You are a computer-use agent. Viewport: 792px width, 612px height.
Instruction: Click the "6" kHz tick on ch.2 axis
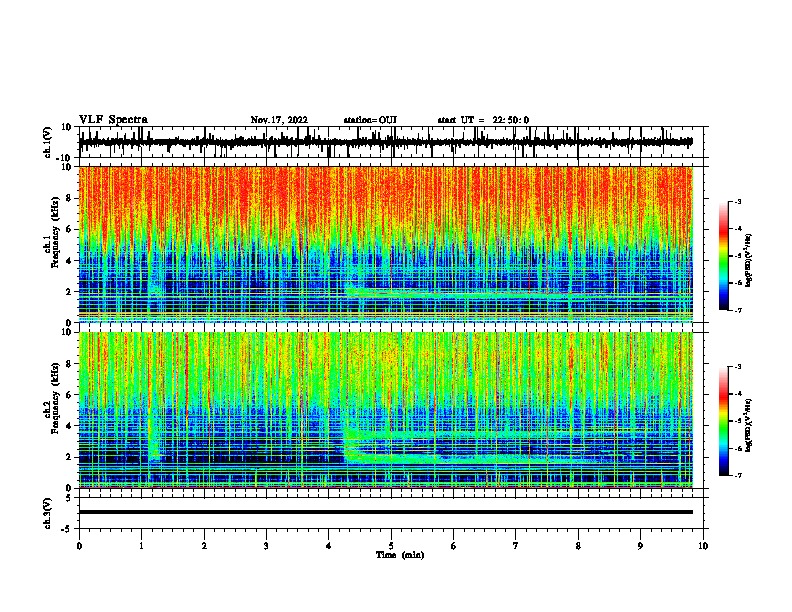[x=69, y=395]
